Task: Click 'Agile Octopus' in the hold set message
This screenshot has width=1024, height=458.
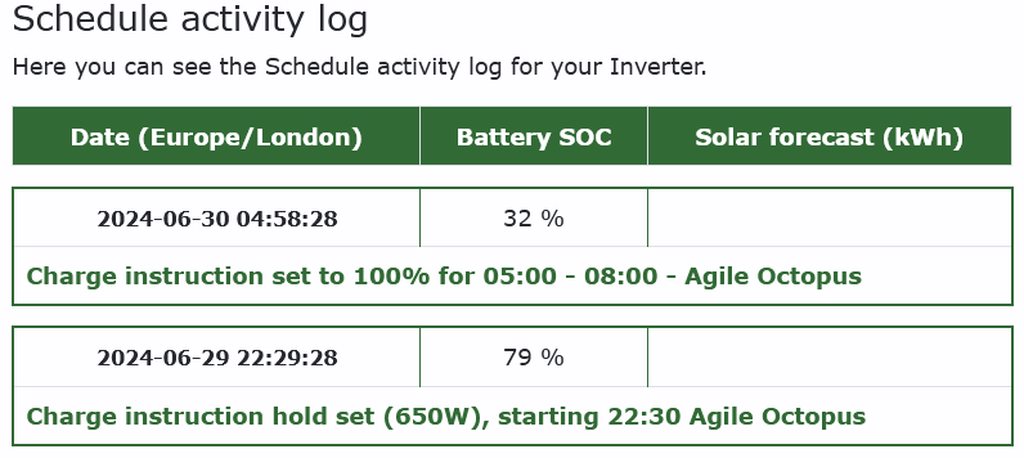Action: (x=777, y=416)
